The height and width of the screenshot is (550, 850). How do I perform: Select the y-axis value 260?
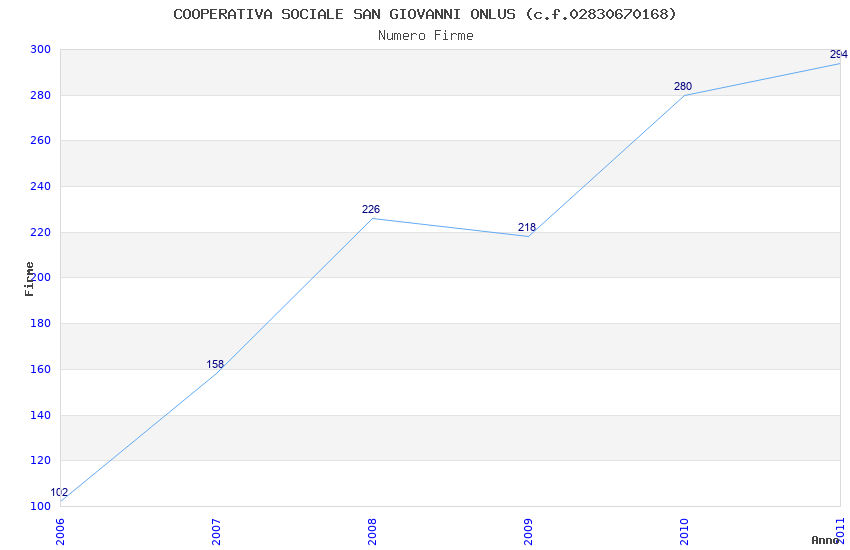click(41, 140)
